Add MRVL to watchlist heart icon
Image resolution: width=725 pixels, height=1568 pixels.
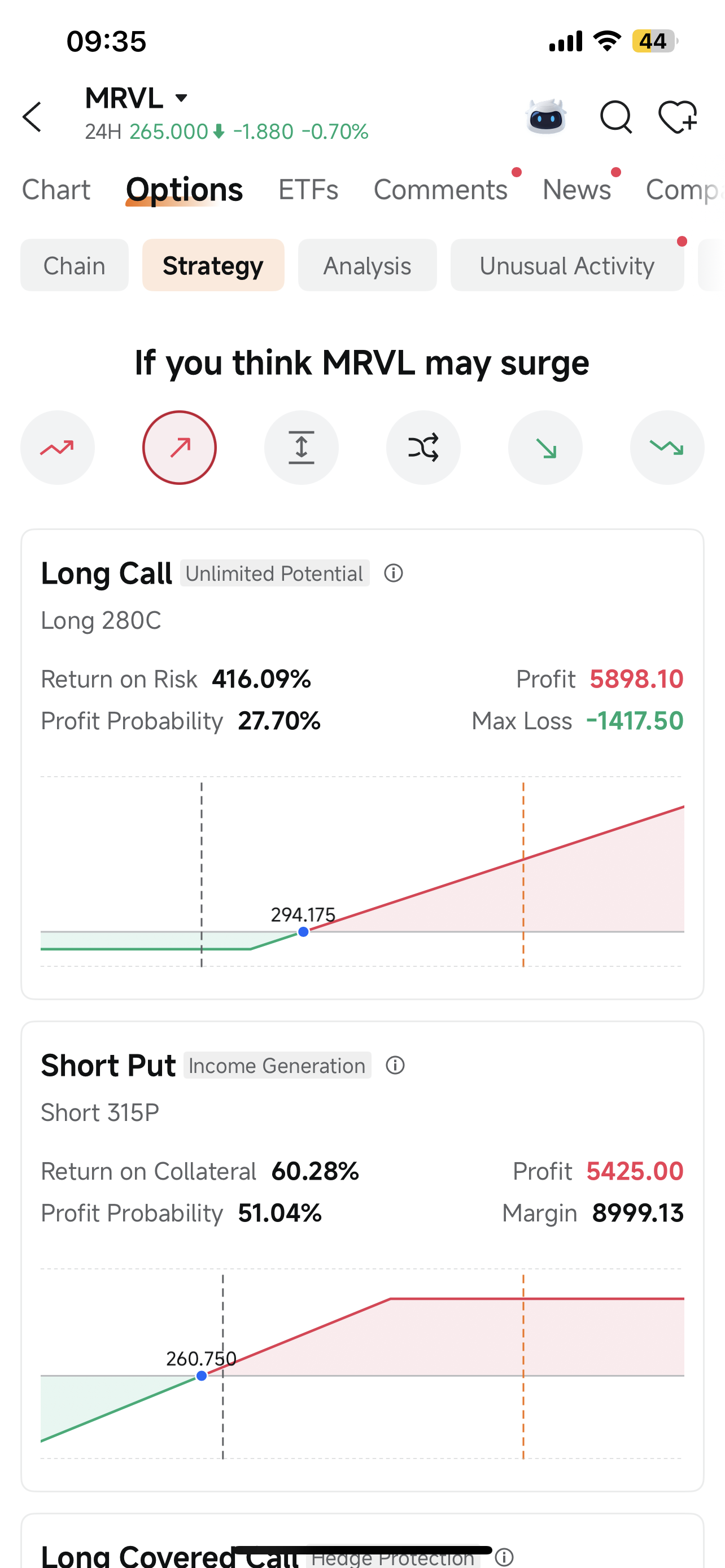click(678, 116)
